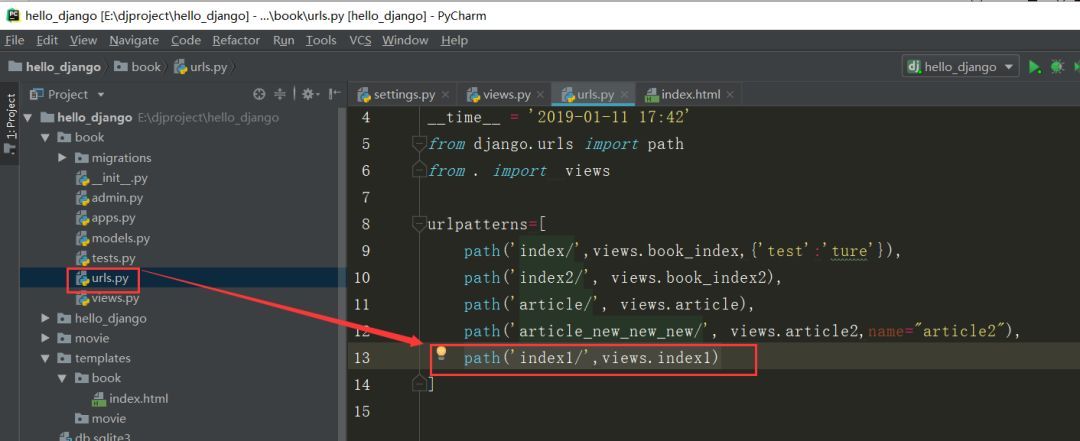Click fold end marker at line 14
This screenshot has width=1080, height=441.
click(418, 382)
